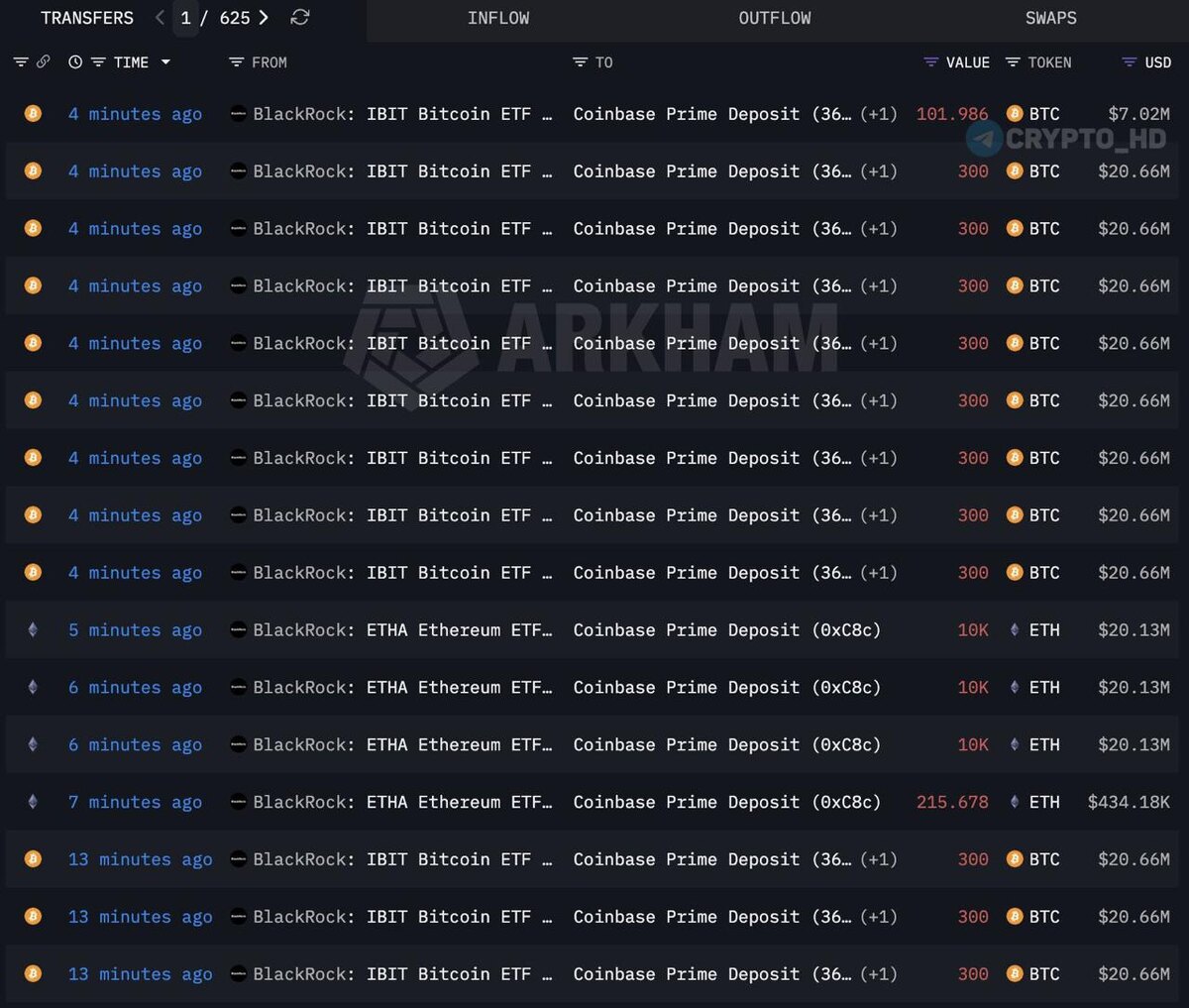Open BlackRock IBIT sender in 101.986 row
This screenshot has width=1189, height=1008.
pos(402,114)
